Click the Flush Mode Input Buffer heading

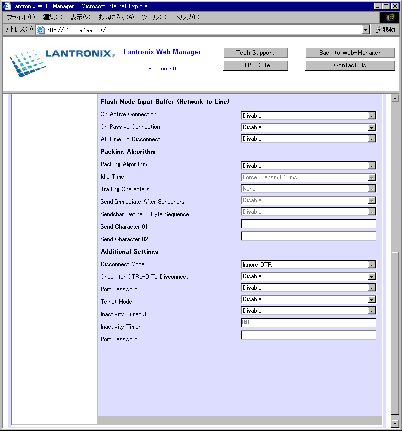pyautogui.click(x=165, y=102)
